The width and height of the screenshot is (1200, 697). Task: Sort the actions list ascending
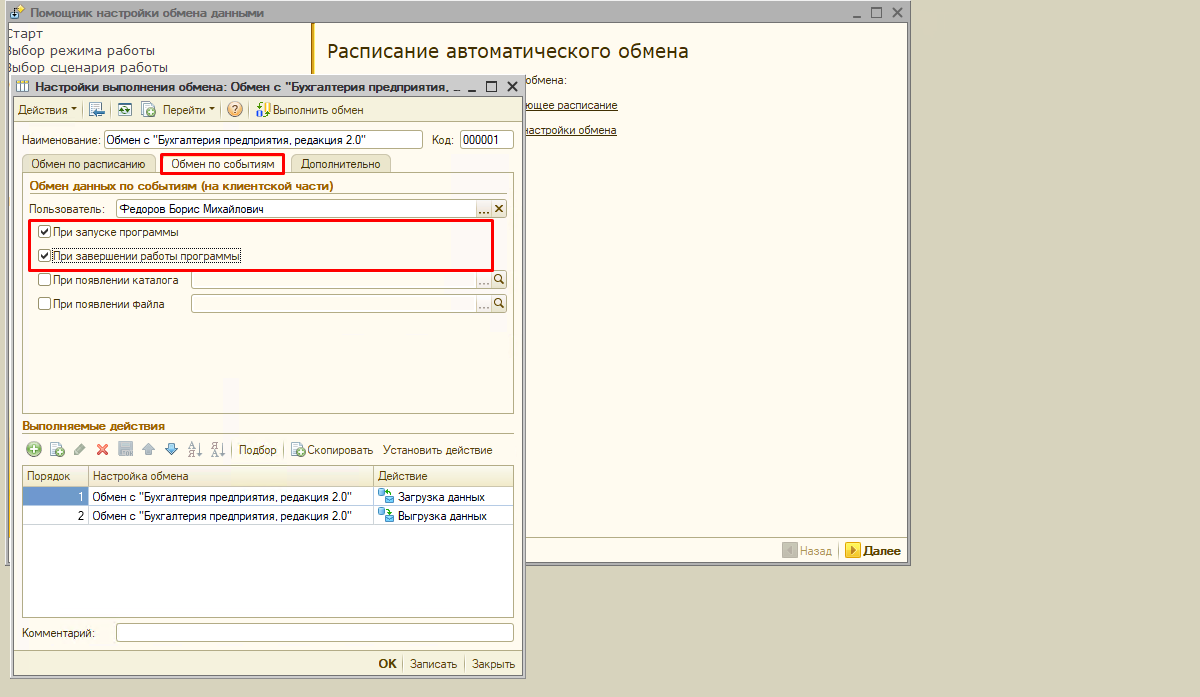[195, 450]
